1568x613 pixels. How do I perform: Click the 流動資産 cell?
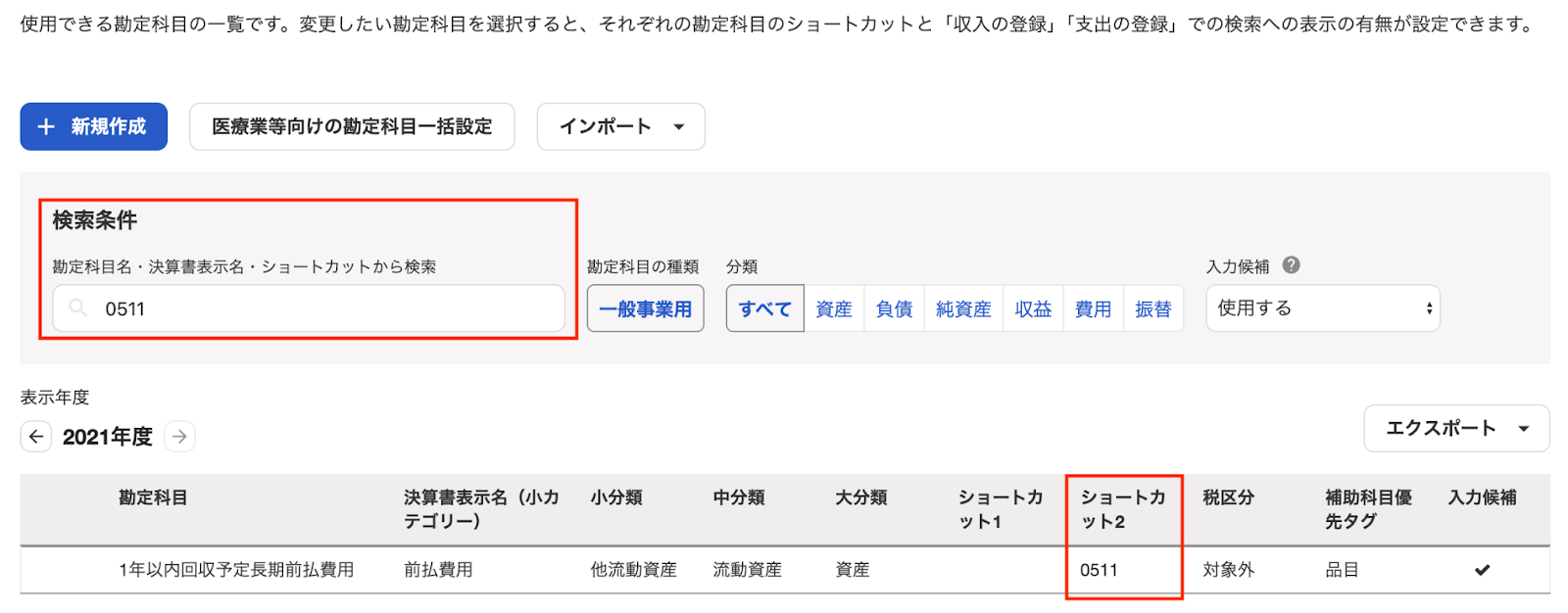(747, 569)
